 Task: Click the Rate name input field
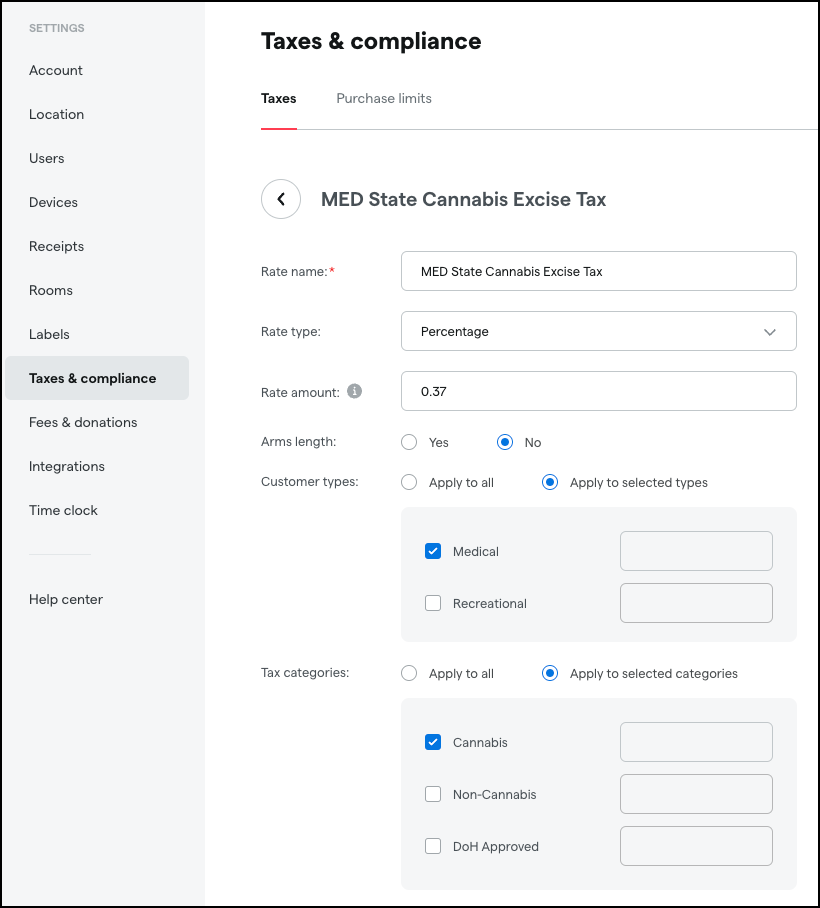pyautogui.click(x=599, y=271)
